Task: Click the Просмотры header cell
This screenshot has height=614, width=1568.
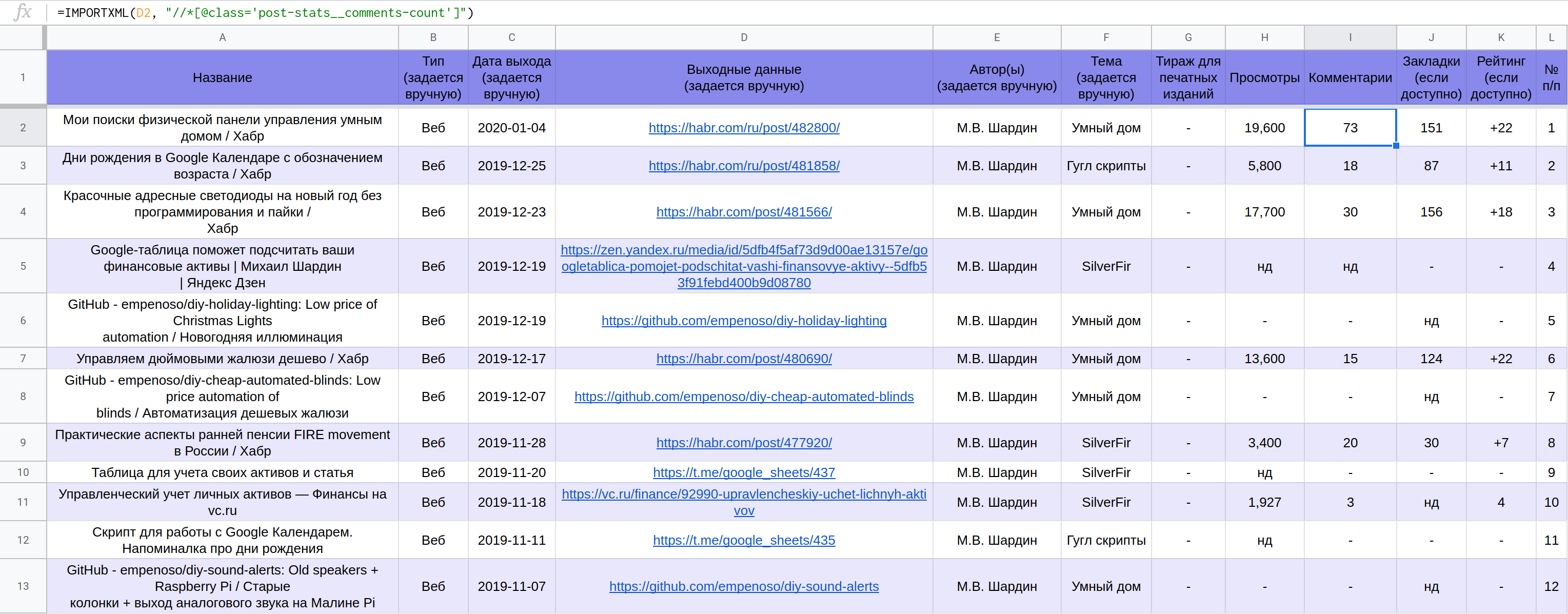Action: tap(1264, 78)
